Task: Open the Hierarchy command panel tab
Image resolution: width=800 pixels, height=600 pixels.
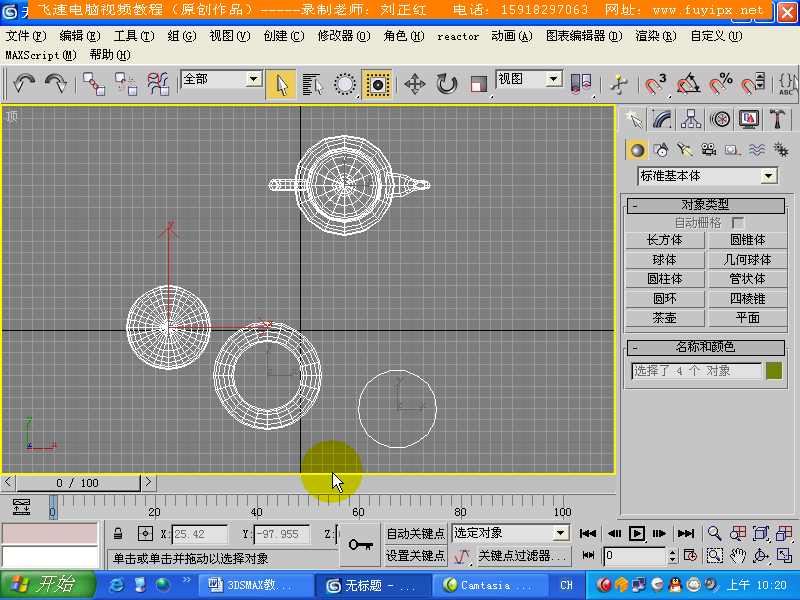Action: click(x=691, y=119)
